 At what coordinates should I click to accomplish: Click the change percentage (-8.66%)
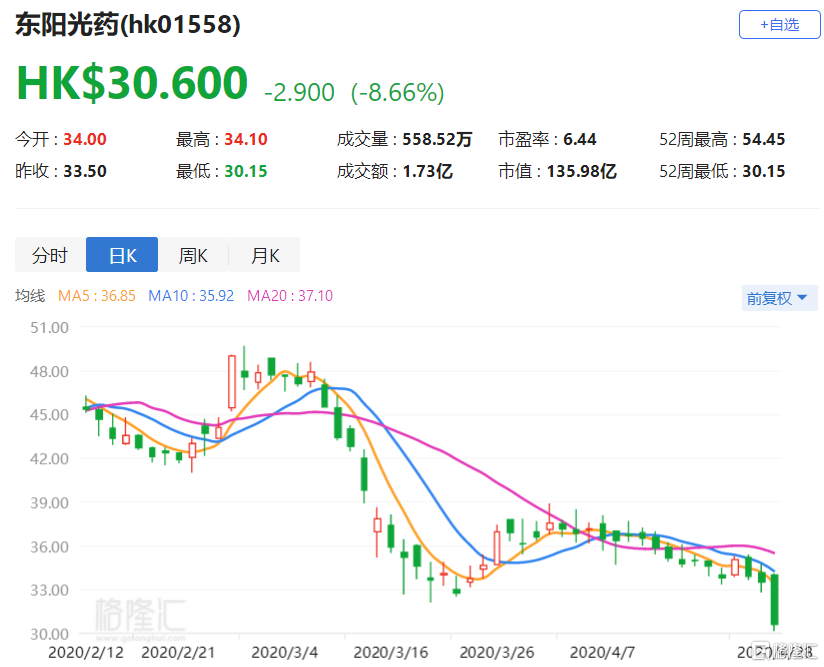(x=398, y=93)
